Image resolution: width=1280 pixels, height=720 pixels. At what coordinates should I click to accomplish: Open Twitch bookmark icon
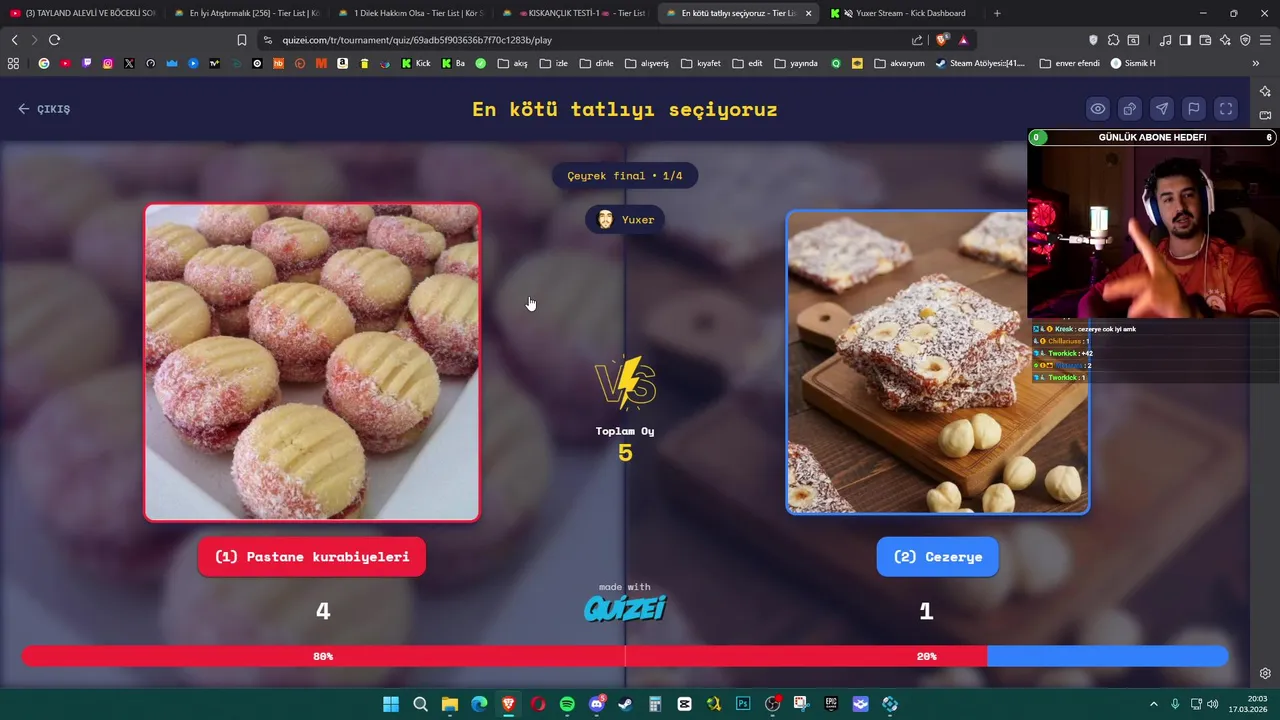click(x=87, y=63)
